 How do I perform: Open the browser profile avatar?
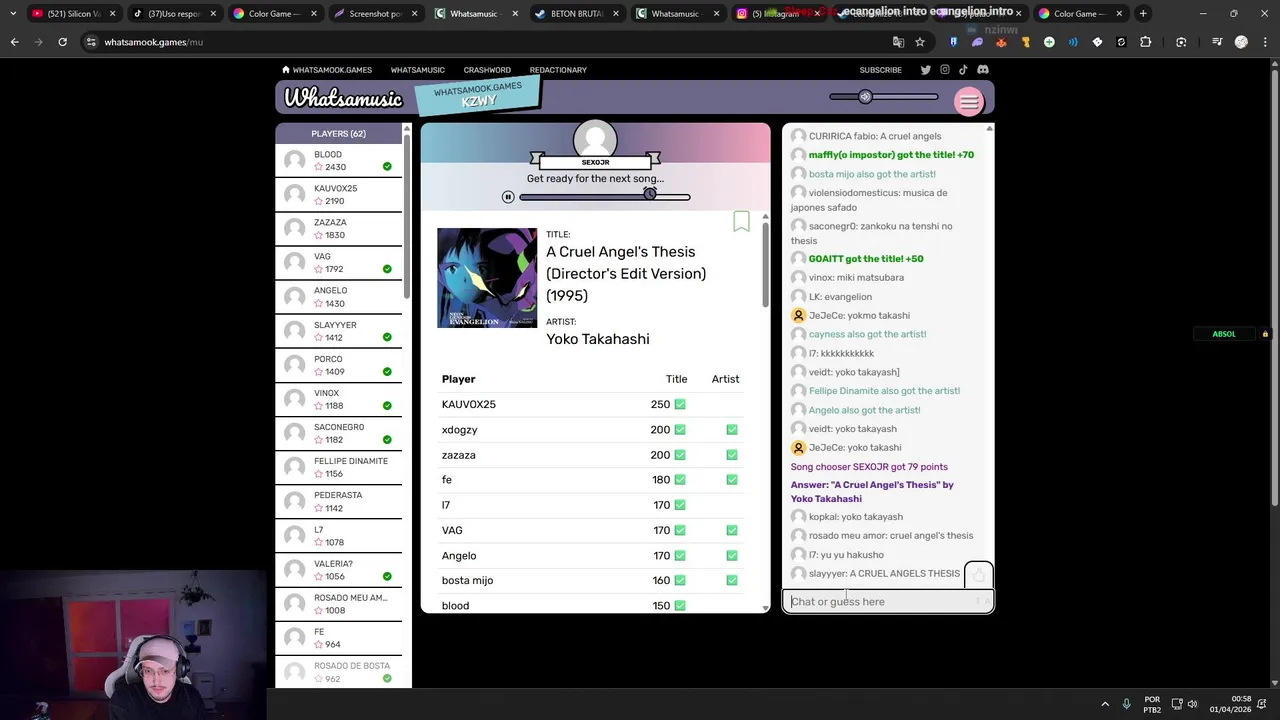pos(1241,42)
